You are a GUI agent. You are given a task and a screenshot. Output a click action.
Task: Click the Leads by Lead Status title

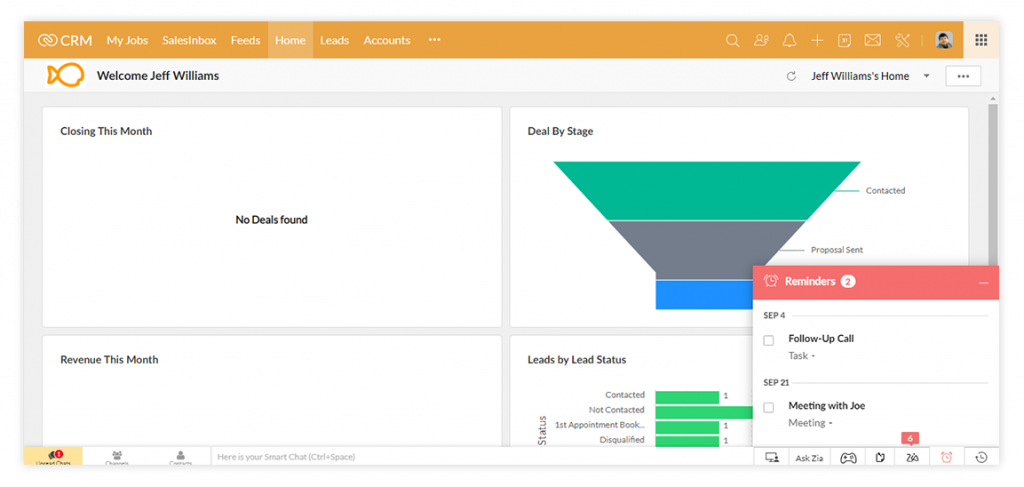[577, 360]
